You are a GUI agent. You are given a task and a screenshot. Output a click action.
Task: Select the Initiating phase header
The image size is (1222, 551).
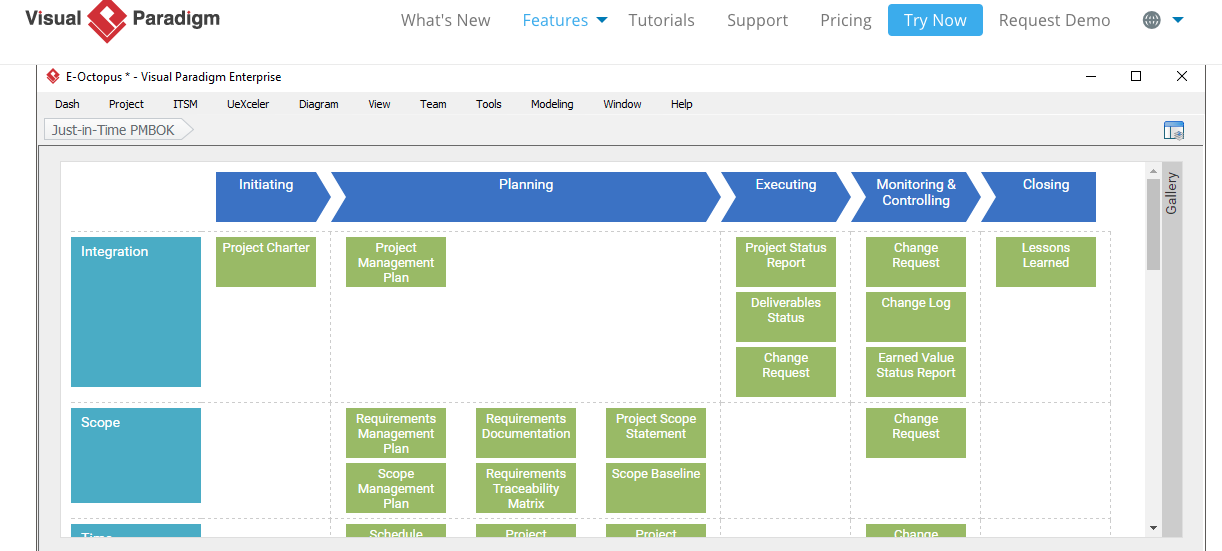tap(273, 197)
